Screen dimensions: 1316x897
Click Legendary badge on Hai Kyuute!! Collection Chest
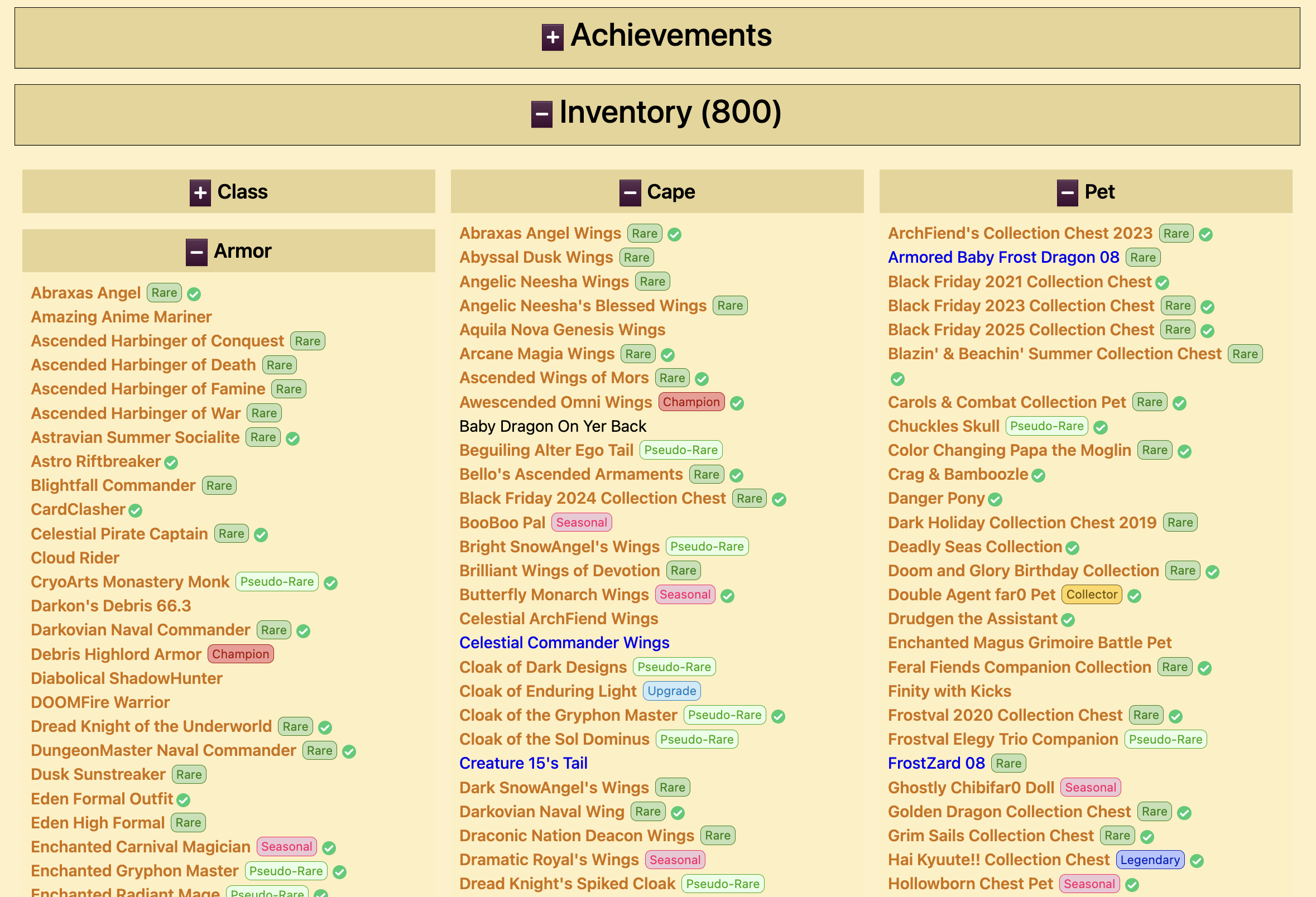(1150, 860)
